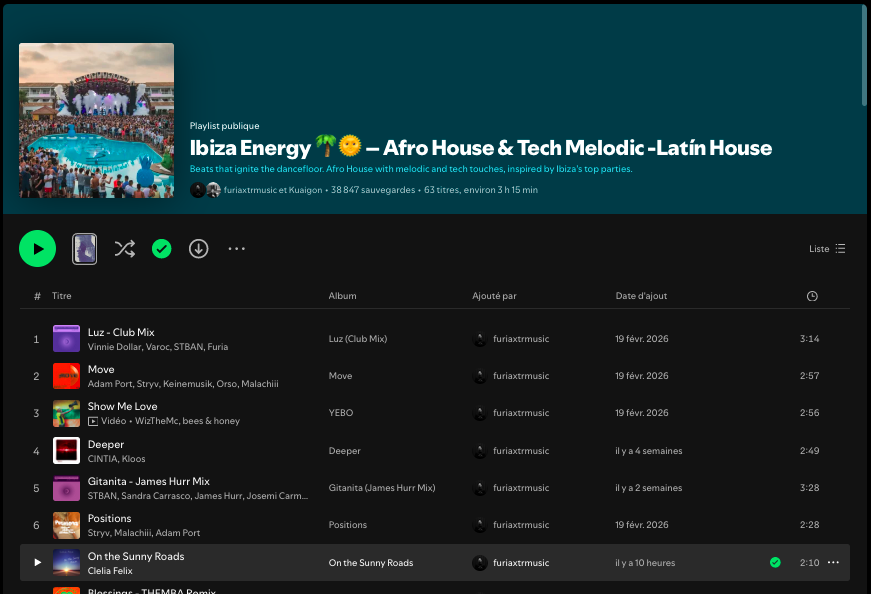Start playing the Ibiza Energy playlist
The width and height of the screenshot is (871, 594).
37,248
